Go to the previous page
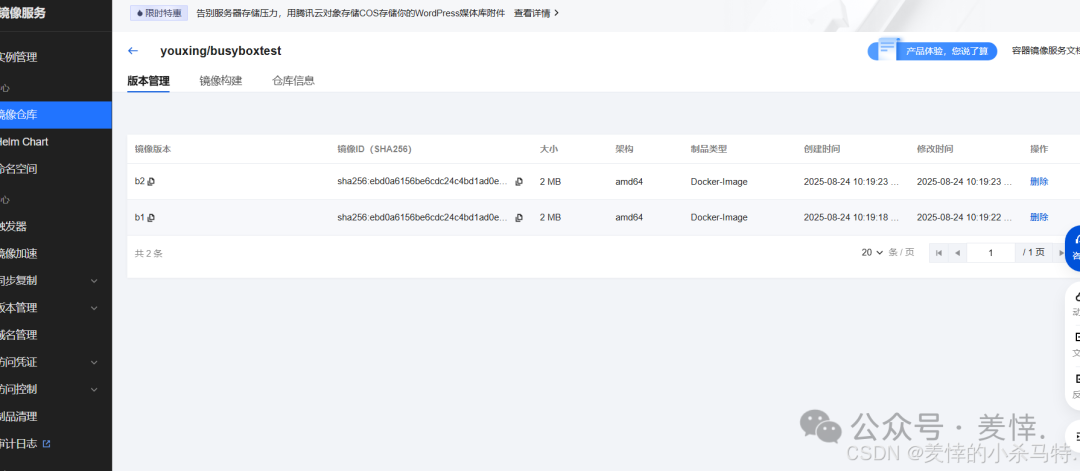 tap(957, 253)
